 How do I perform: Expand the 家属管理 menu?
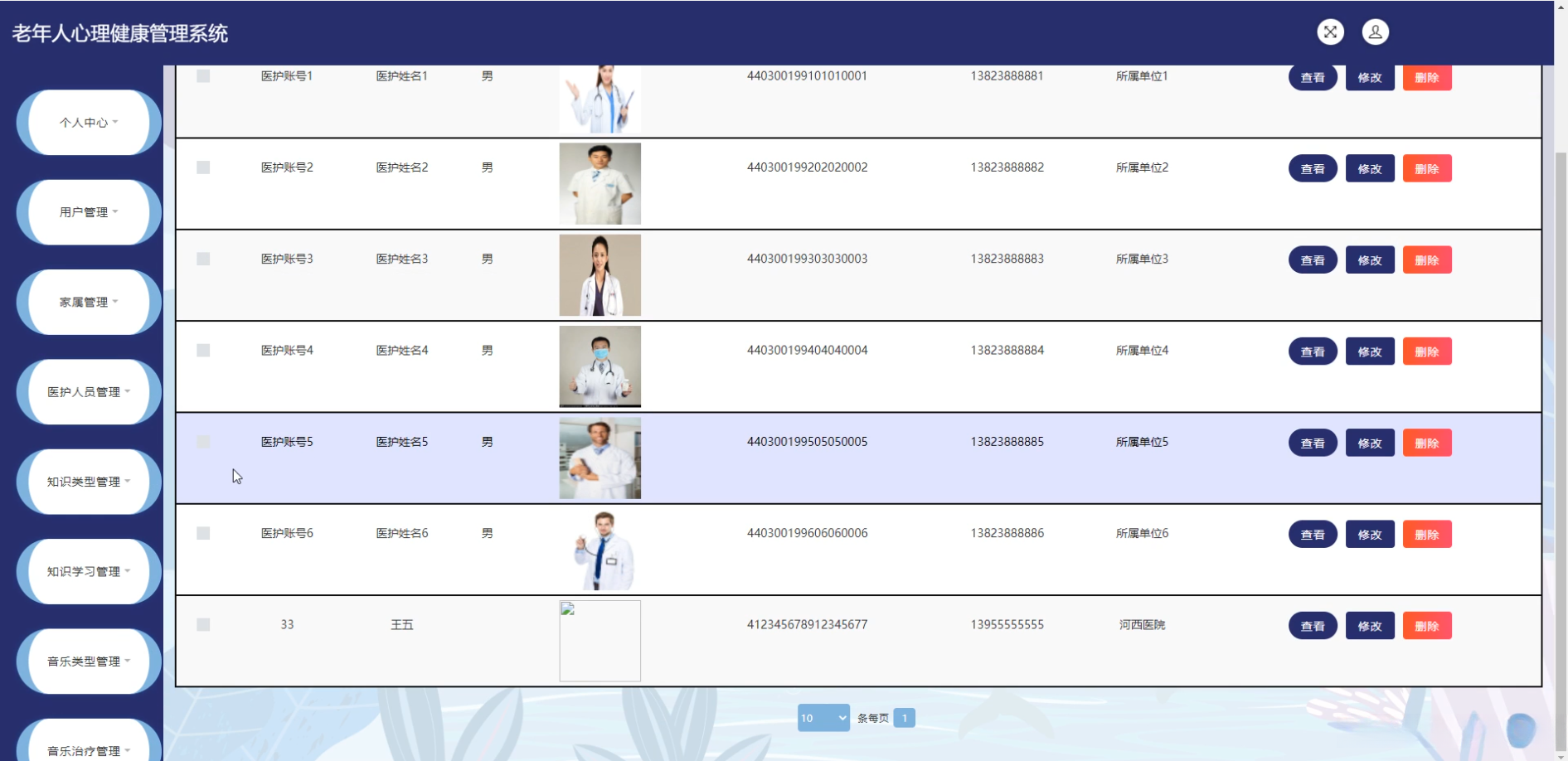coord(89,302)
